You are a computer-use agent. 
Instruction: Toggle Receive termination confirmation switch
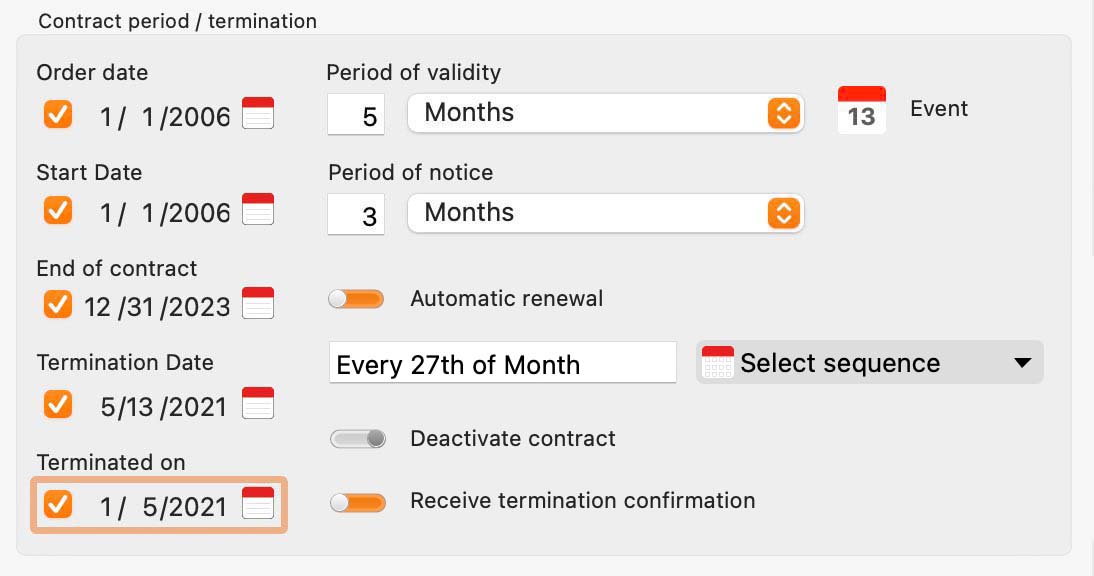pyautogui.click(x=358, y=502)
